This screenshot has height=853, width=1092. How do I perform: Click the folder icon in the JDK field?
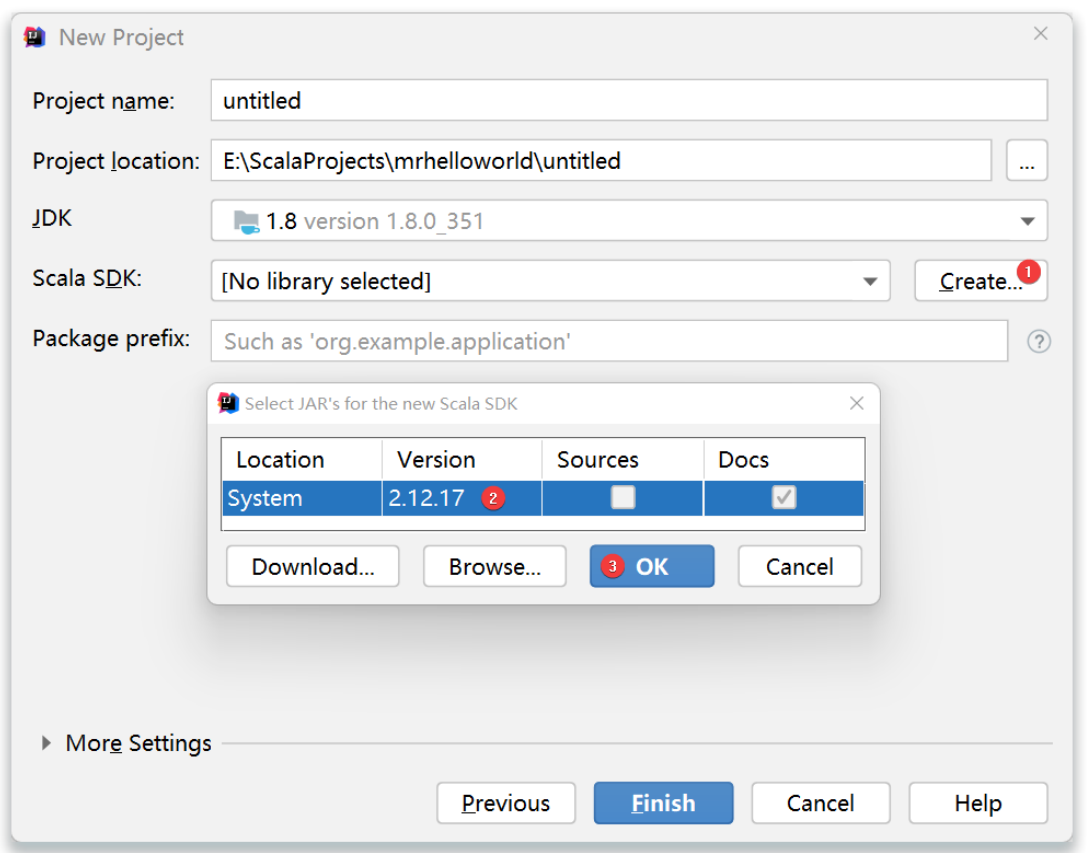coord(247,221)
